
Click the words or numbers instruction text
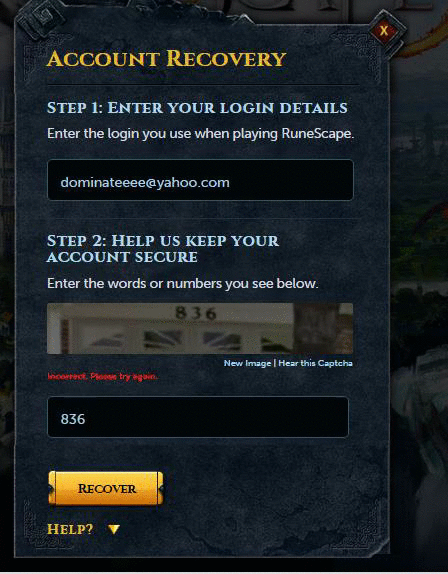point(183,283)
